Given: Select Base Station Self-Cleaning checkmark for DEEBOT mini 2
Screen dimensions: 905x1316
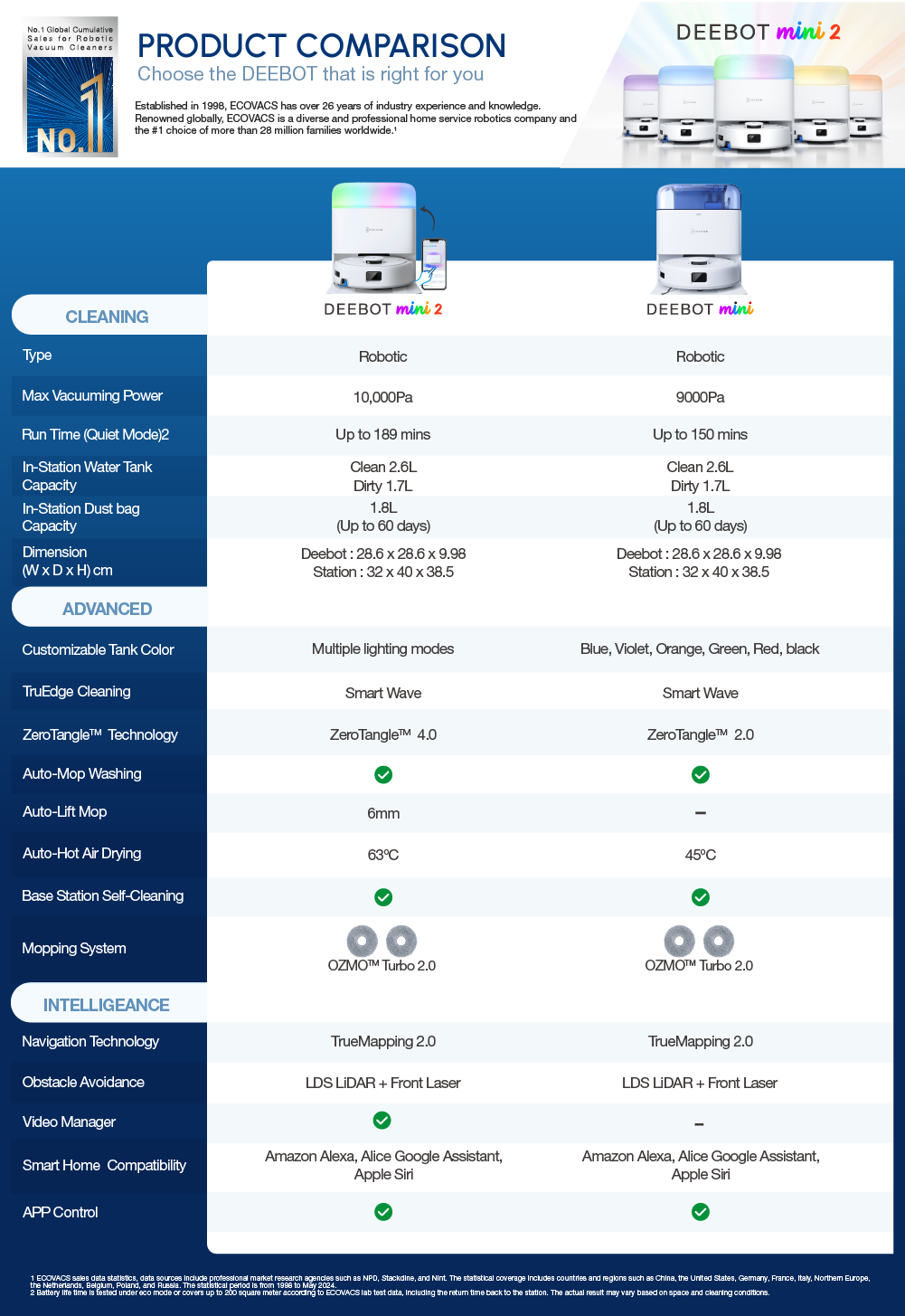Looking at the screenshot, I should click(x=383, y=897).
